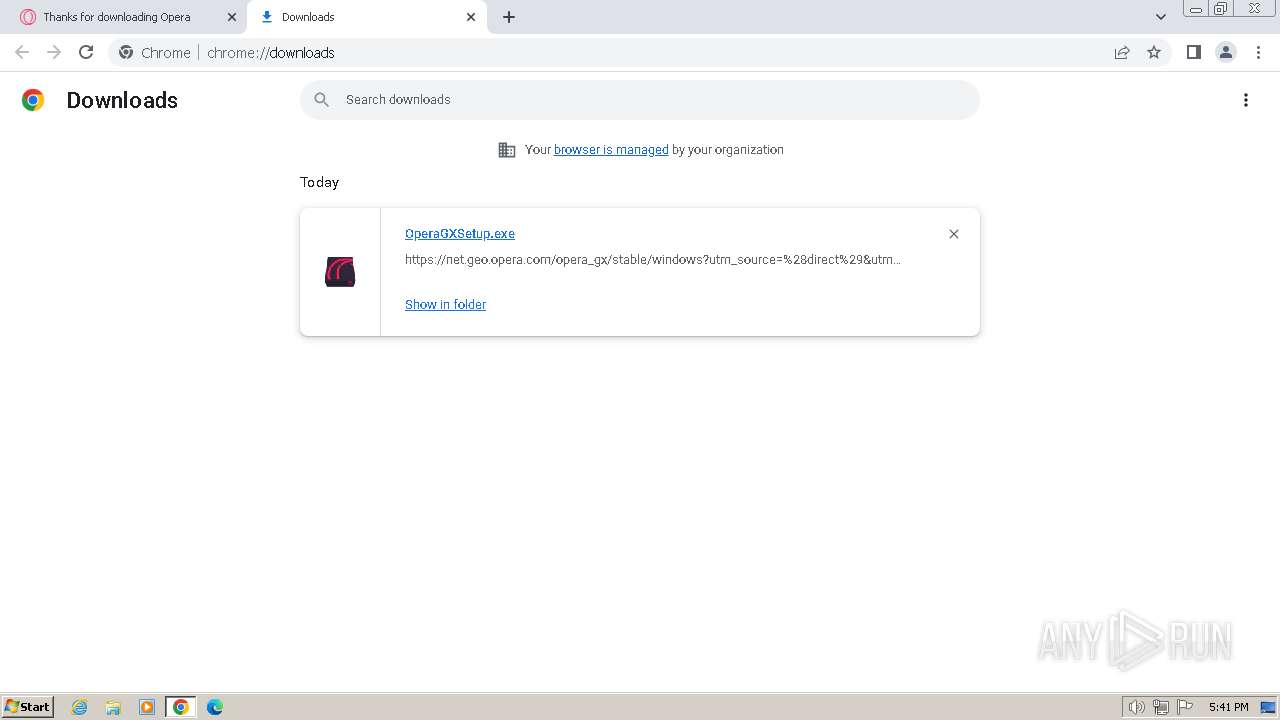
Task: Open the Downloads page three-dot menu
Action: click(x=1246, y=100)
